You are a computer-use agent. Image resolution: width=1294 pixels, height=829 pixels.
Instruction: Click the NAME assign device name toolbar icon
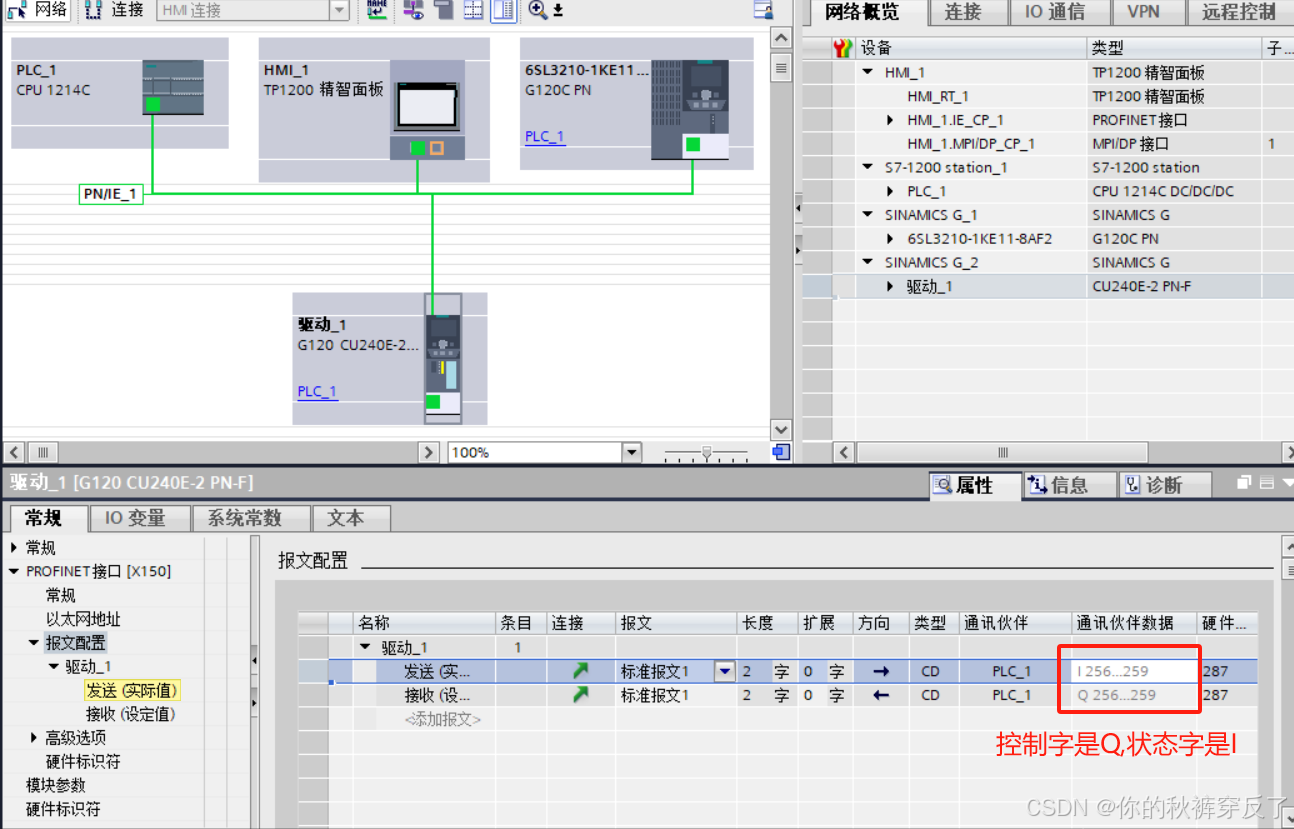point(377,10)
